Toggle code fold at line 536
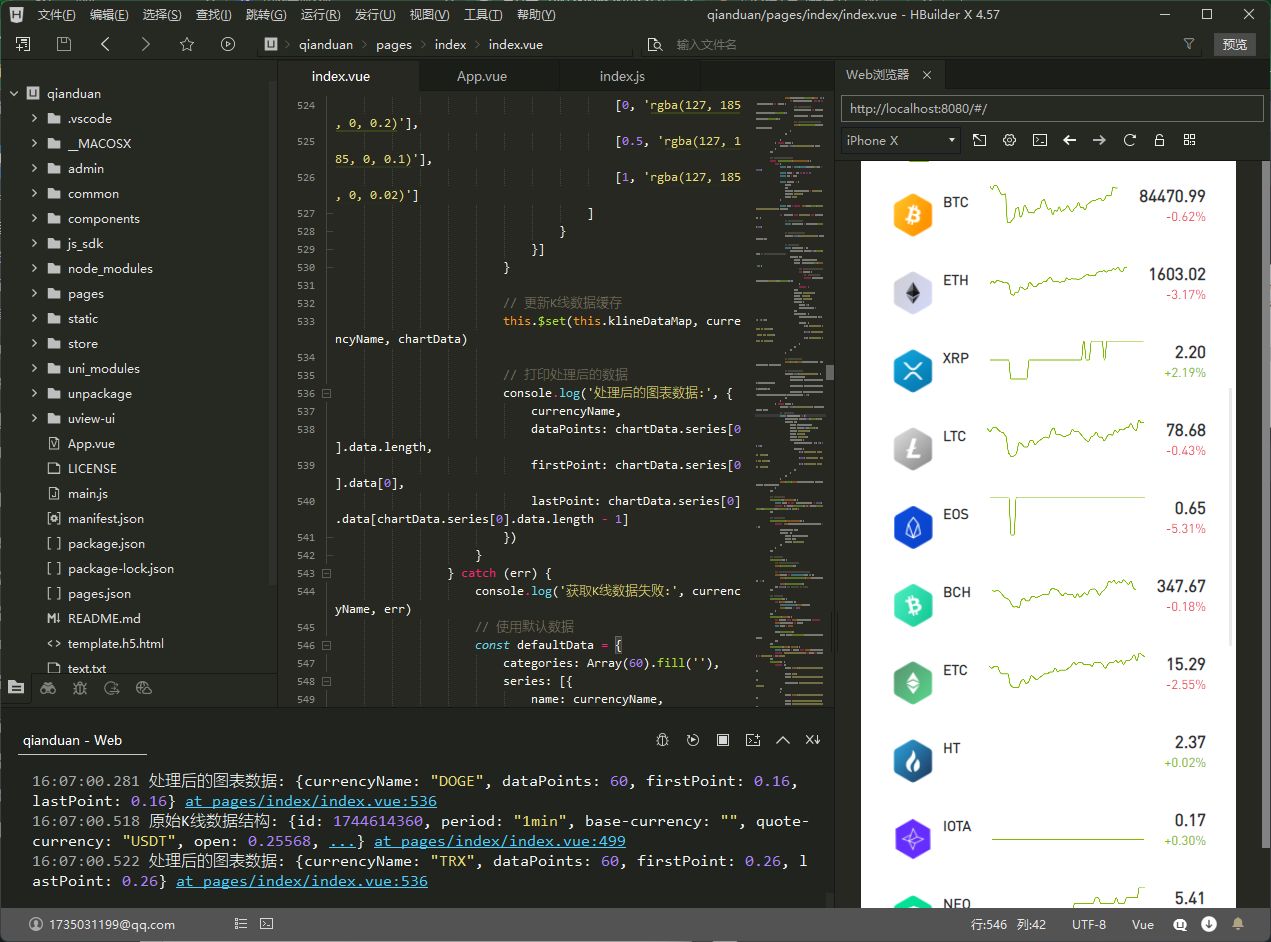Viewport: 1271px width, 942px height. (x=327, y=394)
